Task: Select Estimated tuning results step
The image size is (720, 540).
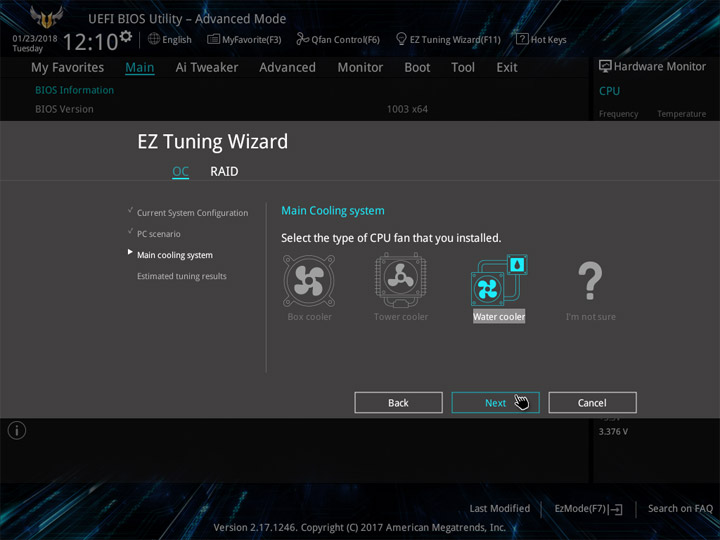Action: 181,276
